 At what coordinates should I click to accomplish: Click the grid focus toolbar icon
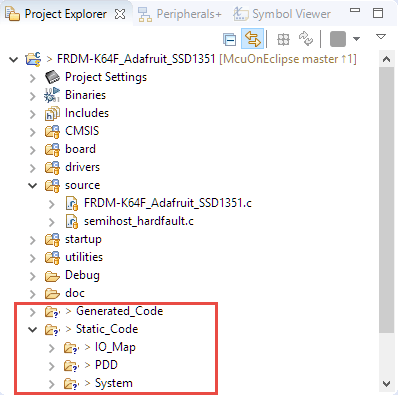(x=283, y=39)
